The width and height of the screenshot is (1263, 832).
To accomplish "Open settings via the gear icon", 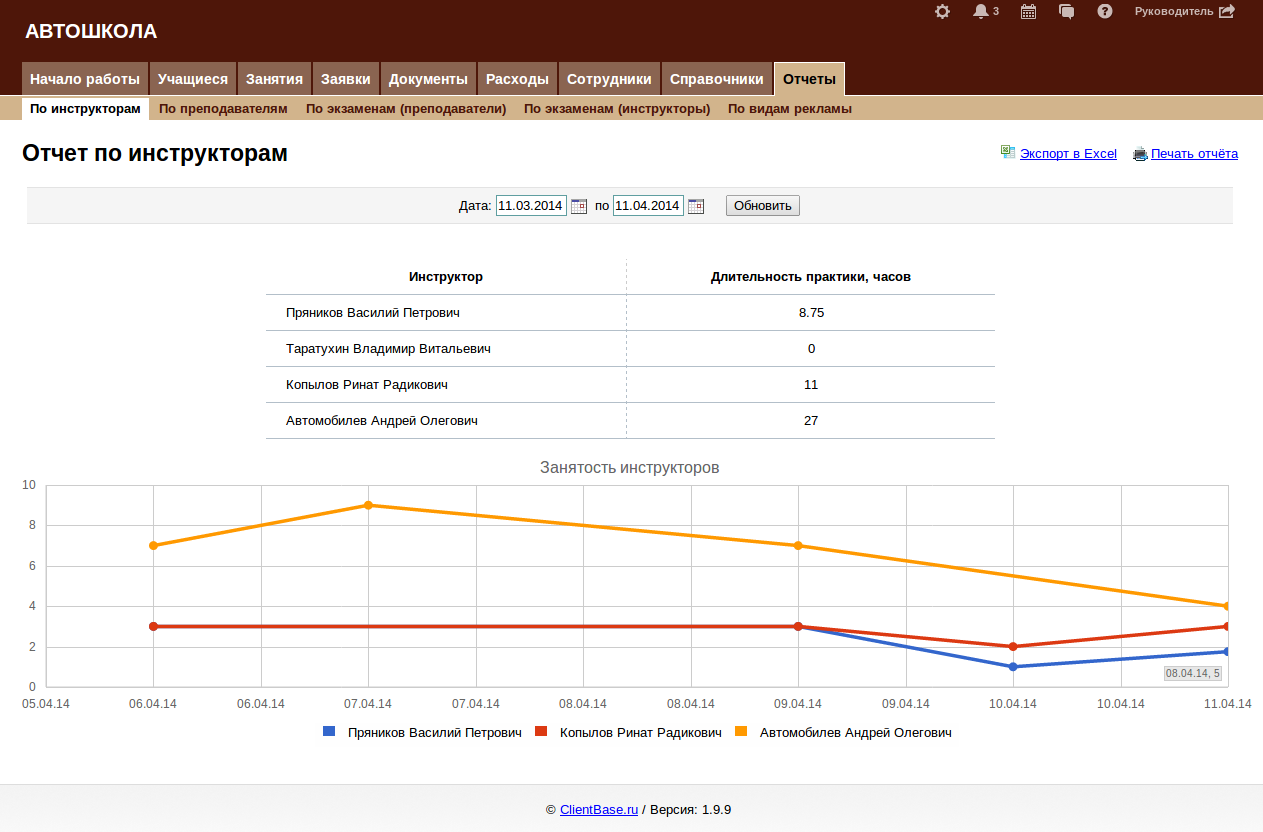I will click(942, 12).
